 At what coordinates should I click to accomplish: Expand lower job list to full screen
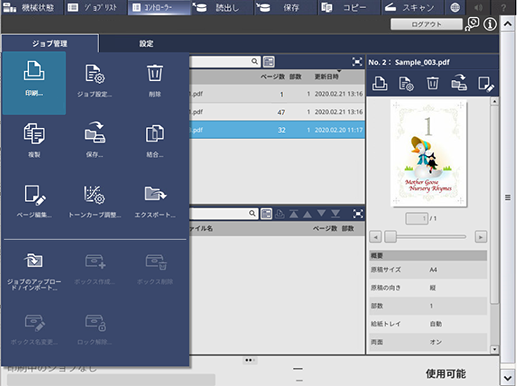click(x=358, y=214)
